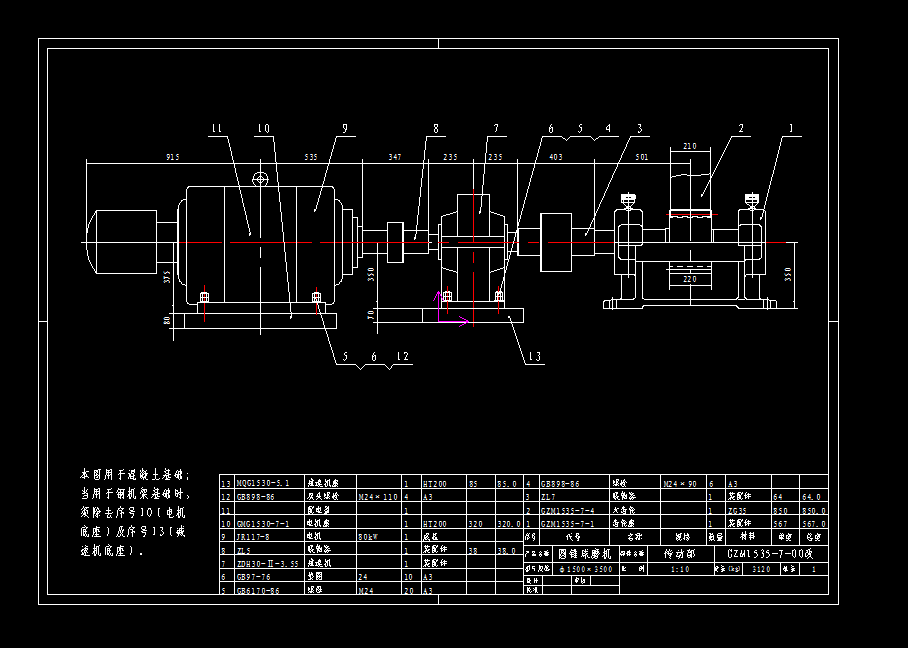
Task: Click the 1:10 scale value
Action: click(x=680, y=569)
